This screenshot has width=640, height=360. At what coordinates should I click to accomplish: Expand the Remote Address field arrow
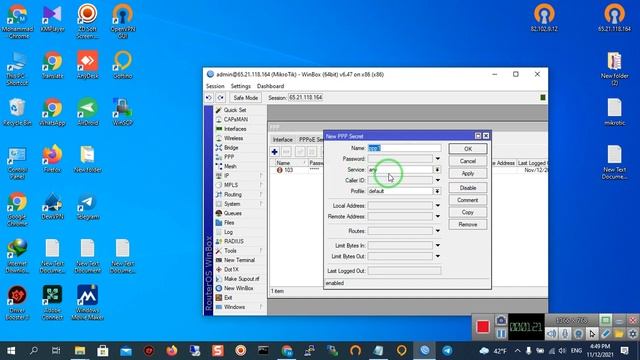[438, 216]
